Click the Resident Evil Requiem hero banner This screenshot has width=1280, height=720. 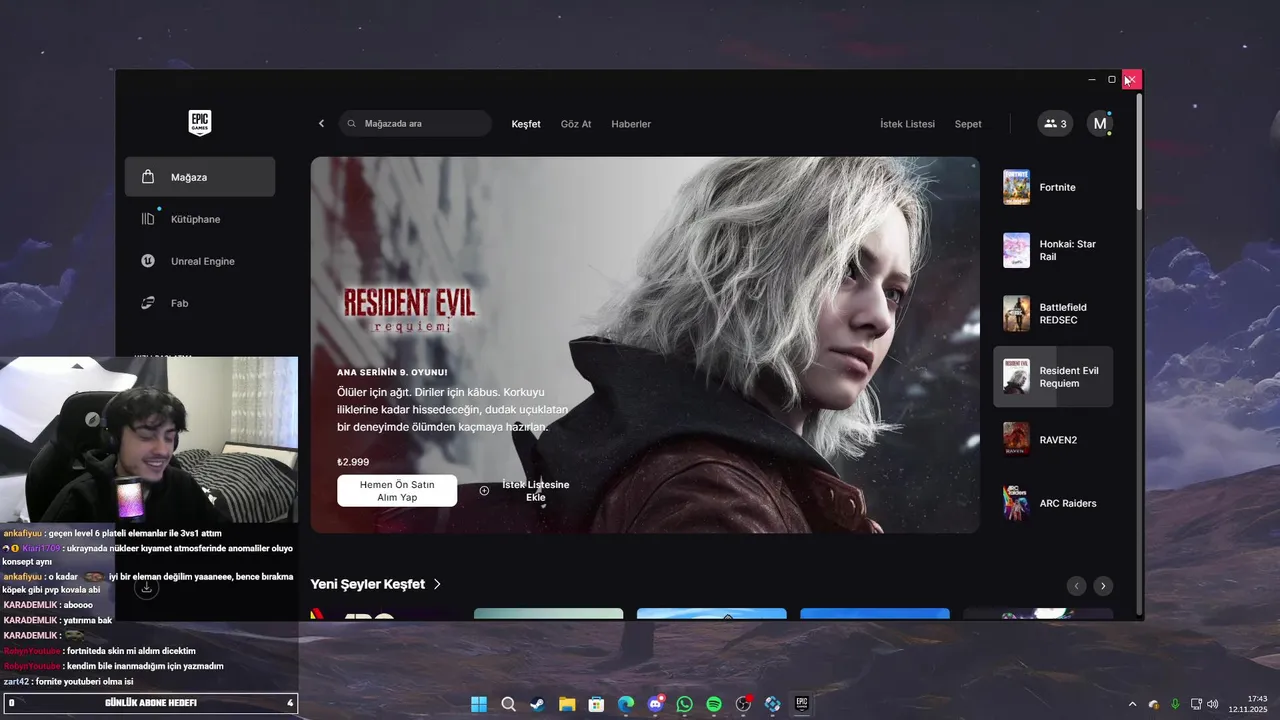pos(645,345)
